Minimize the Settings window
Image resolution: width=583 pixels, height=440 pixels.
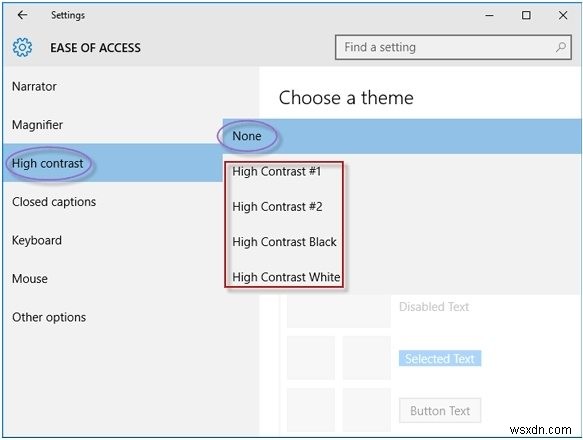click(x=489, y=15)
